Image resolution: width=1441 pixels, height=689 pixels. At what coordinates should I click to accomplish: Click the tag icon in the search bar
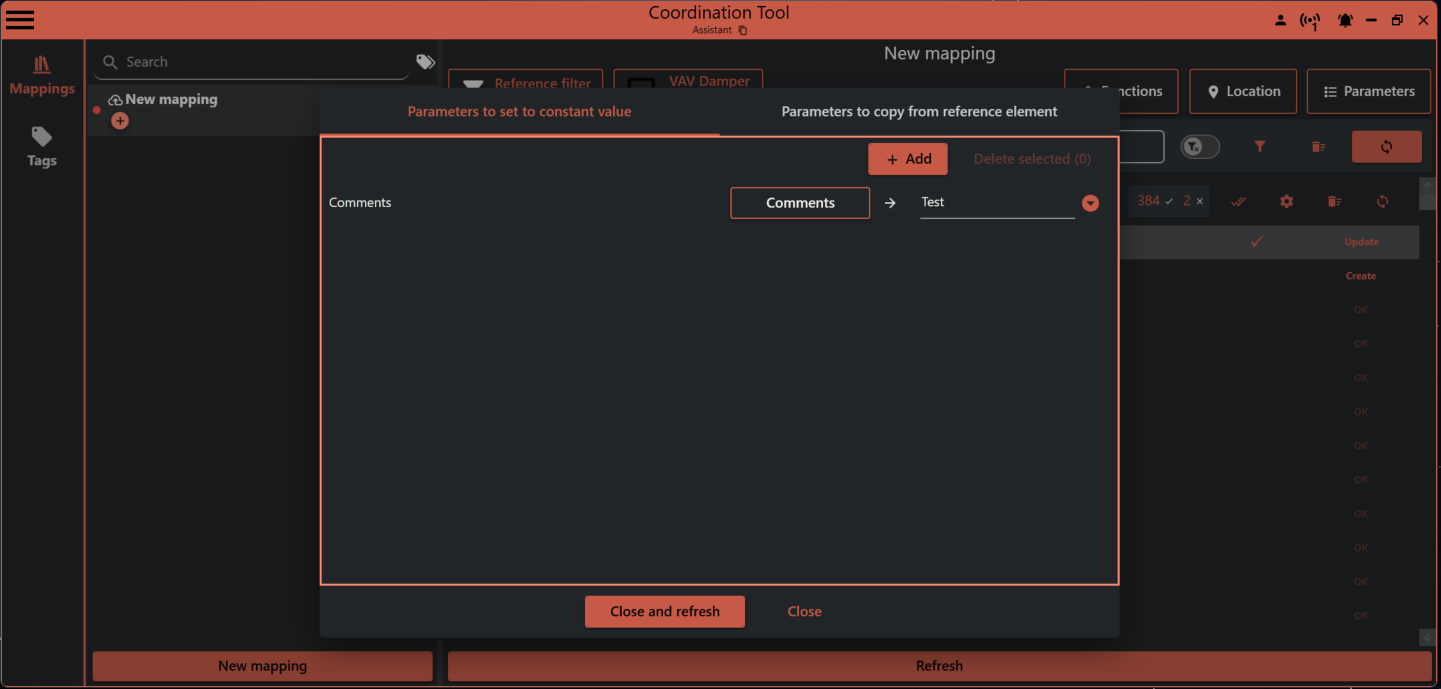point(424,61)
